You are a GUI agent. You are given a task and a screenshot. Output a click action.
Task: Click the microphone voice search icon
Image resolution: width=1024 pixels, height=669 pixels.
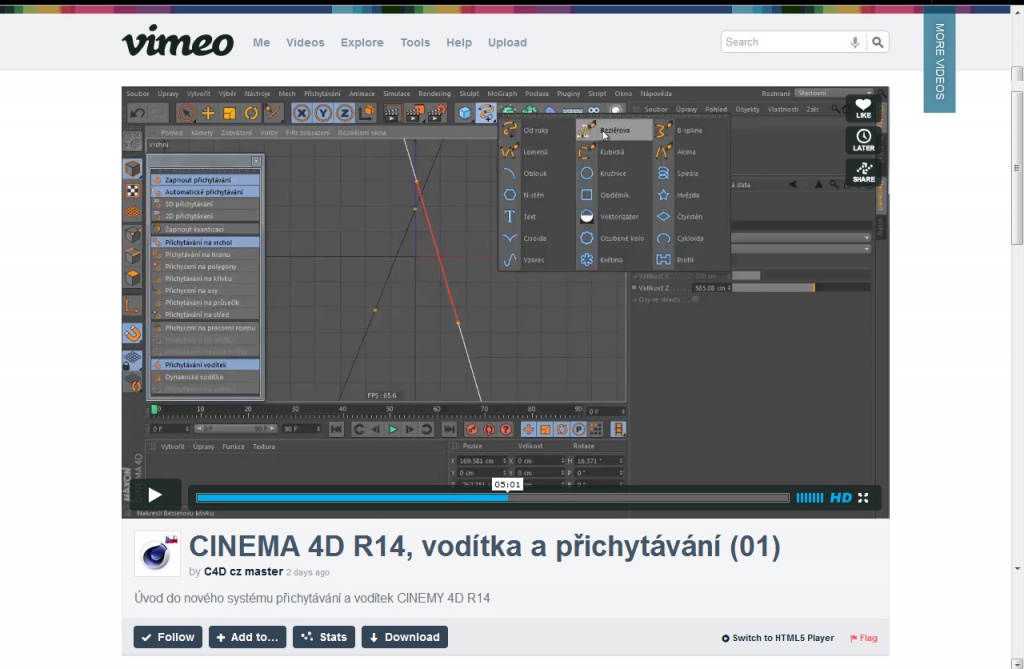pyautogui.click(x=855, y=42)
